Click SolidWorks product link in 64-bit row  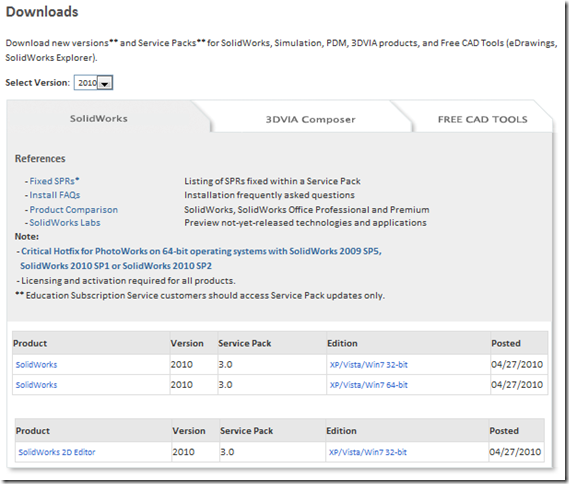pyautogui.click(x=36, y=385)
